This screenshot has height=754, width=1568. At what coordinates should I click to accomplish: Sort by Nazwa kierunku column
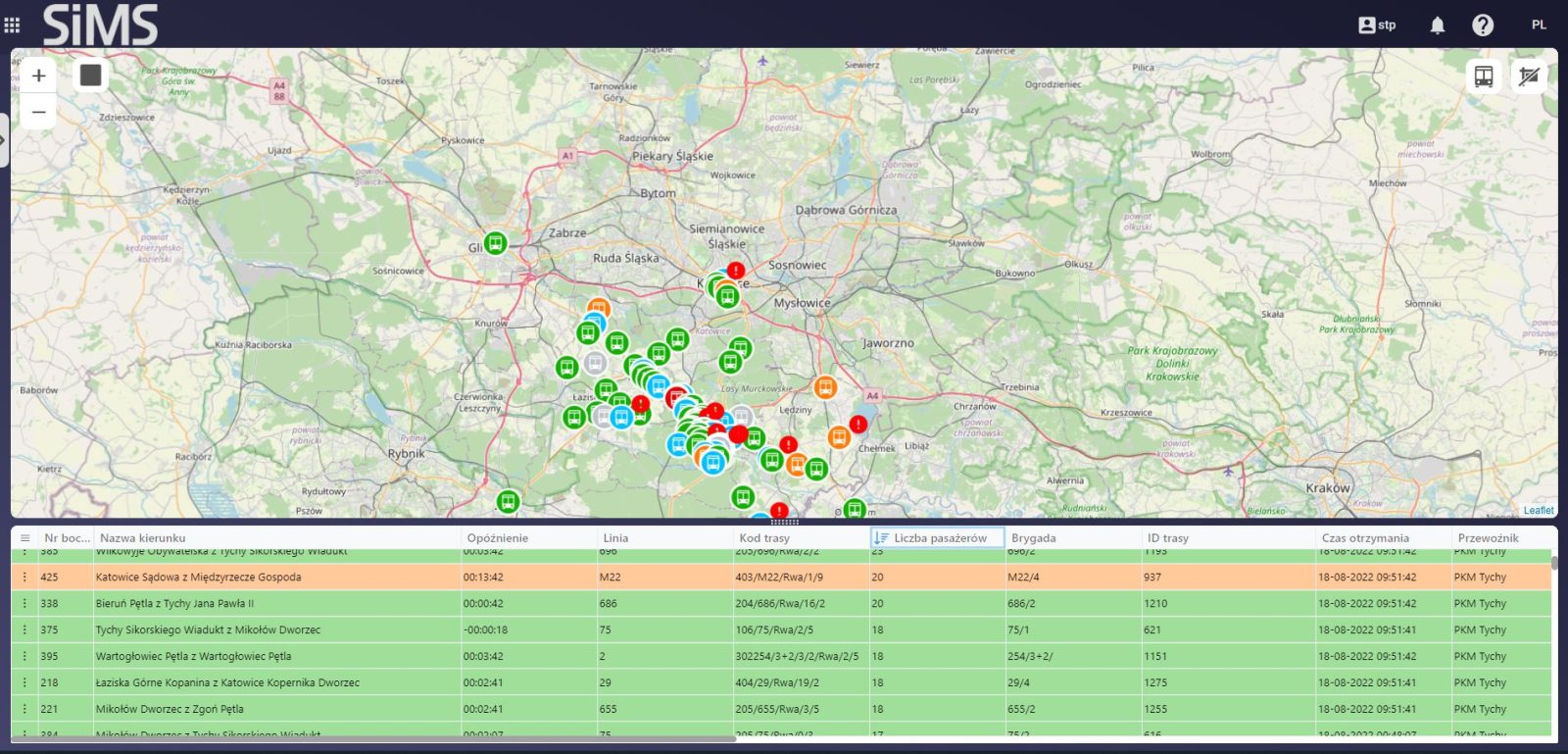[x=143, y=537]
